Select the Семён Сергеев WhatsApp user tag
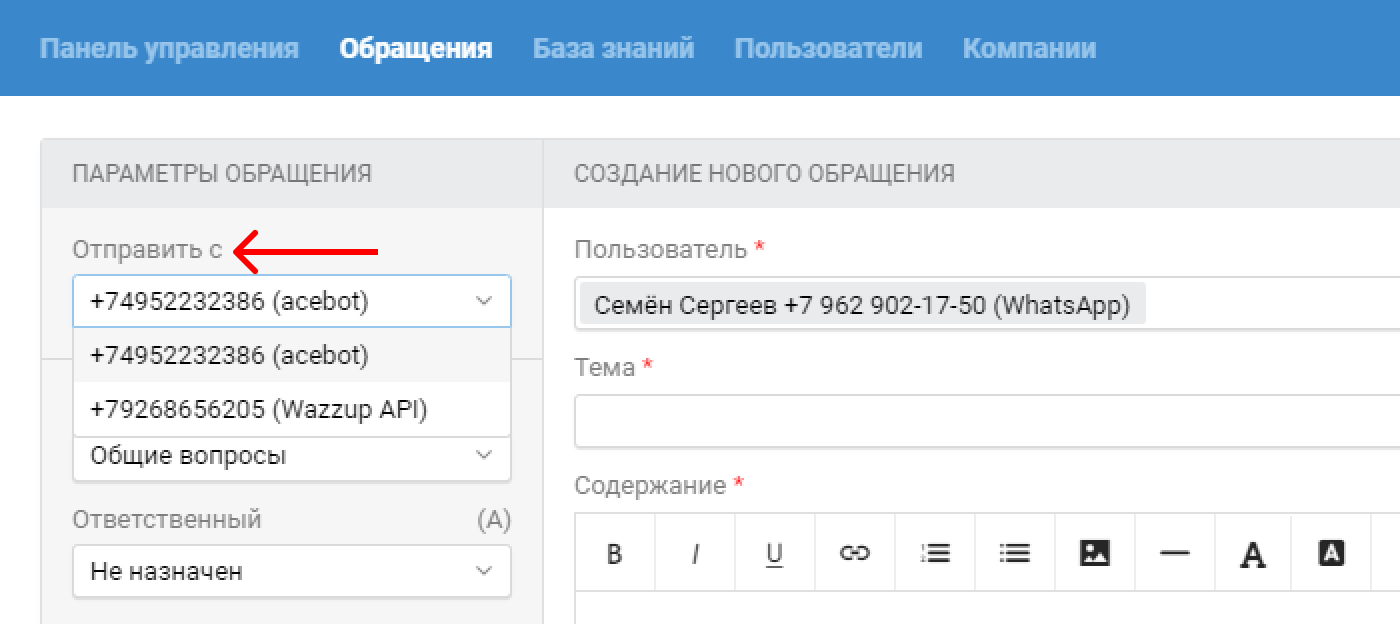The image size is (1400, 624). coord(862,305)
